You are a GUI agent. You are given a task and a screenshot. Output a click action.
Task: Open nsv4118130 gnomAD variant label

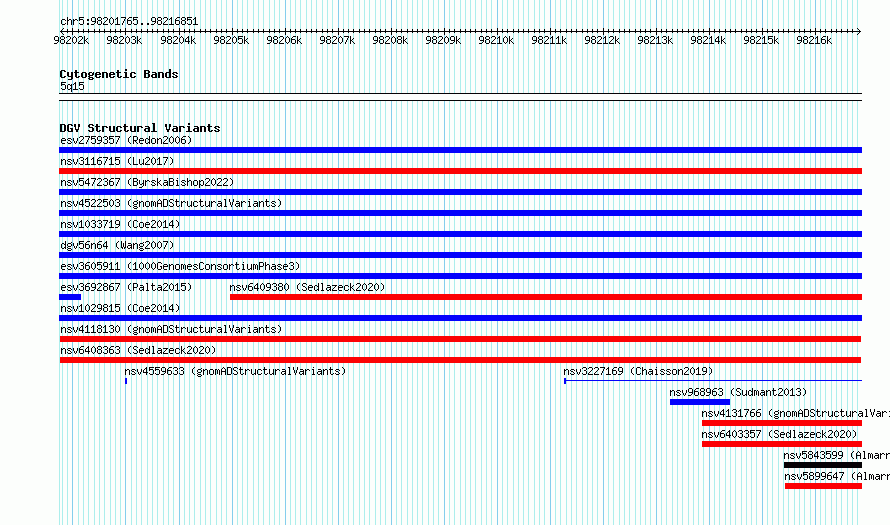[x=171, y=329]
